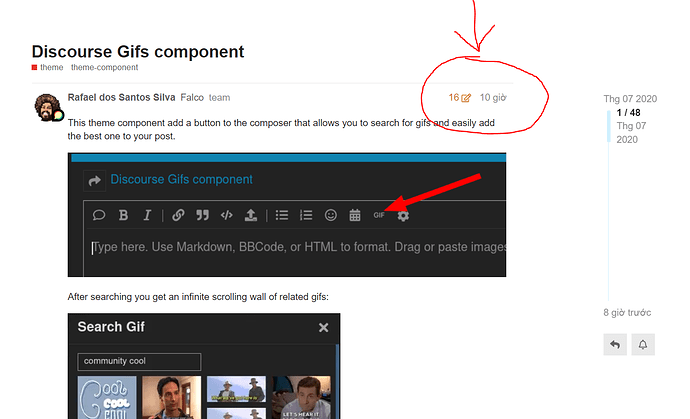This screenshot has height=419, width=690.
Task: Click the bulleted list icon in composer
Action: [x=282, y=215]
